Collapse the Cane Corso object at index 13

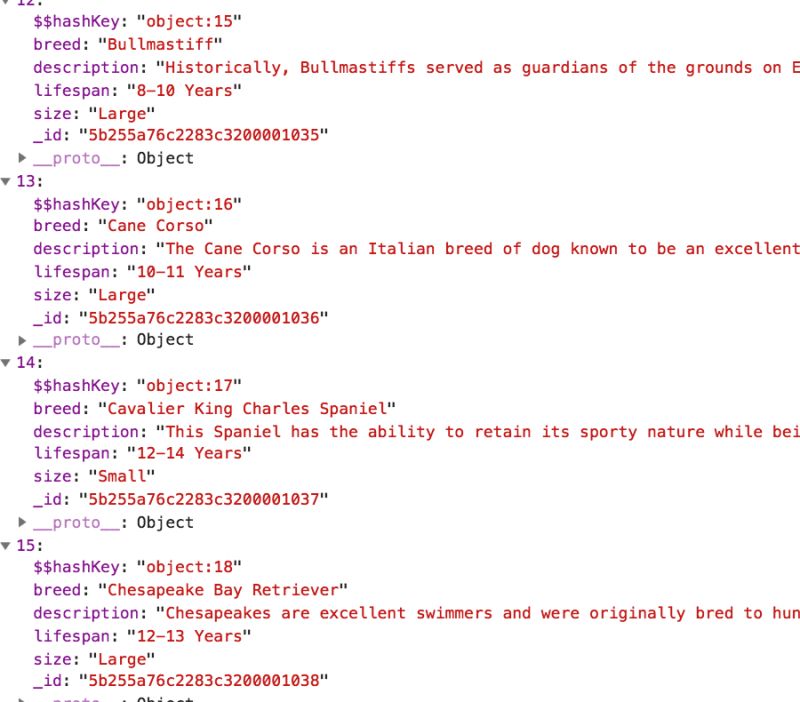(8, 181)
